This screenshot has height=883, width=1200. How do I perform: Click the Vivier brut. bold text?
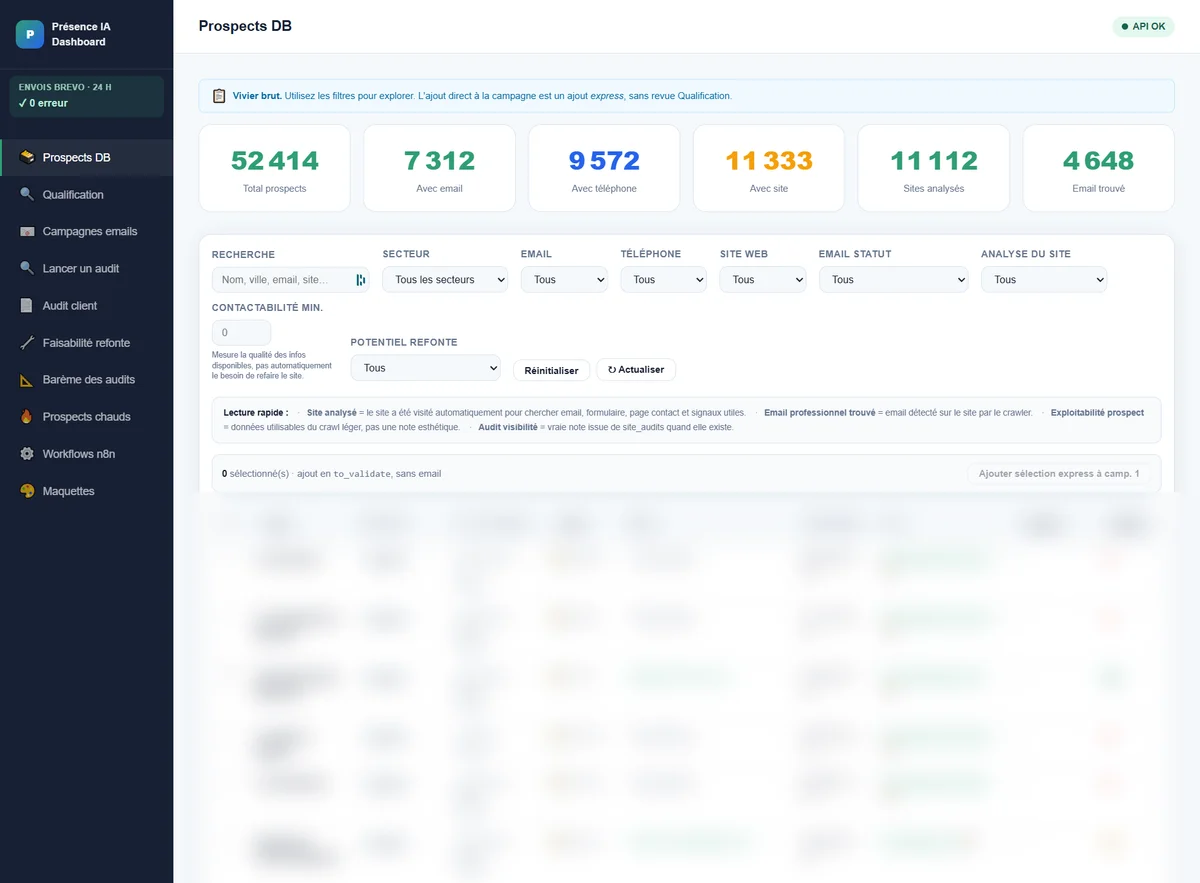pyautogui.click(x=257, y=96)
